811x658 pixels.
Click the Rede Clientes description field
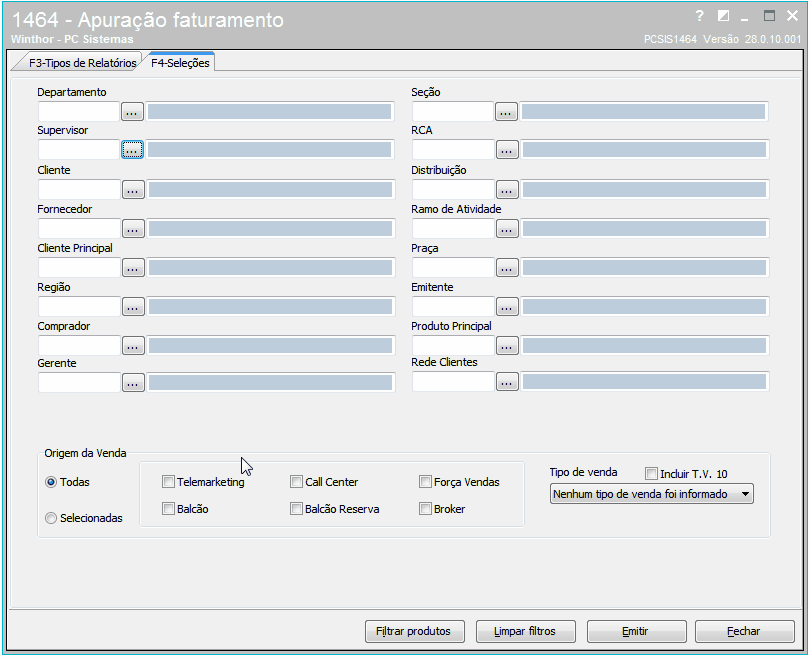coord(644,382)
